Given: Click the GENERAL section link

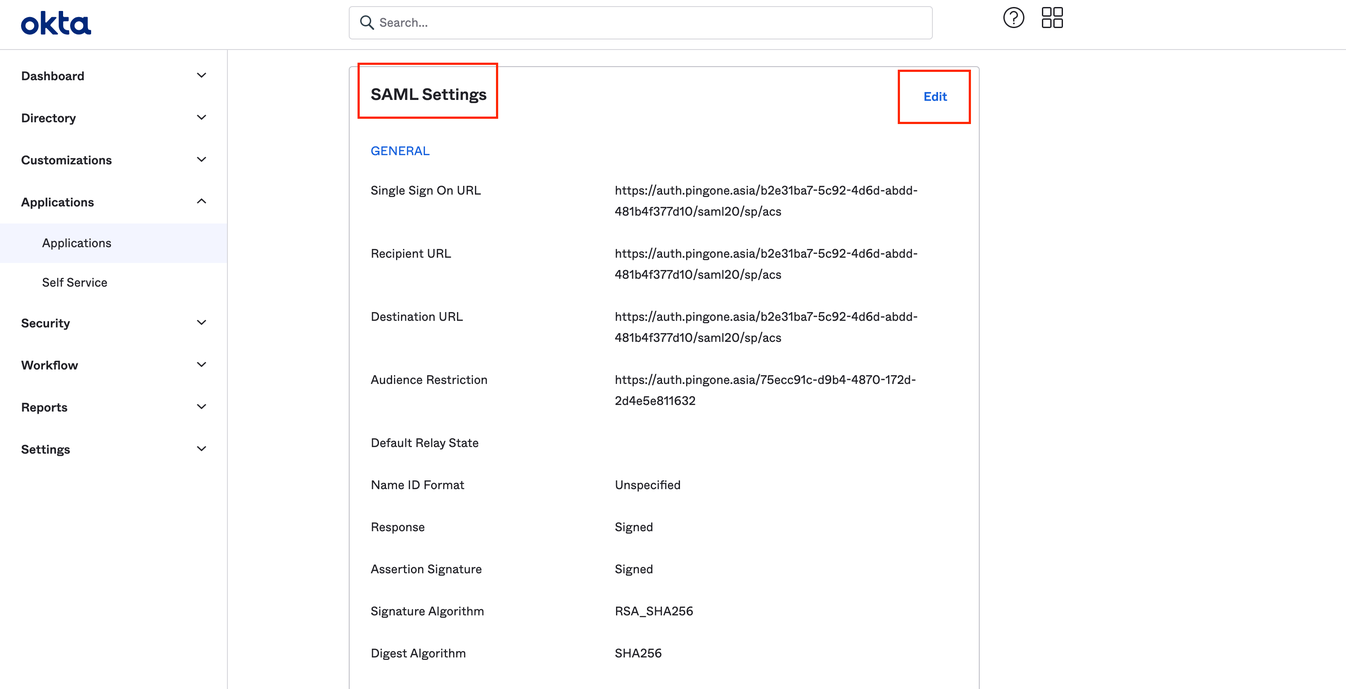Looking at the screenshot, I should click(400, 151).
